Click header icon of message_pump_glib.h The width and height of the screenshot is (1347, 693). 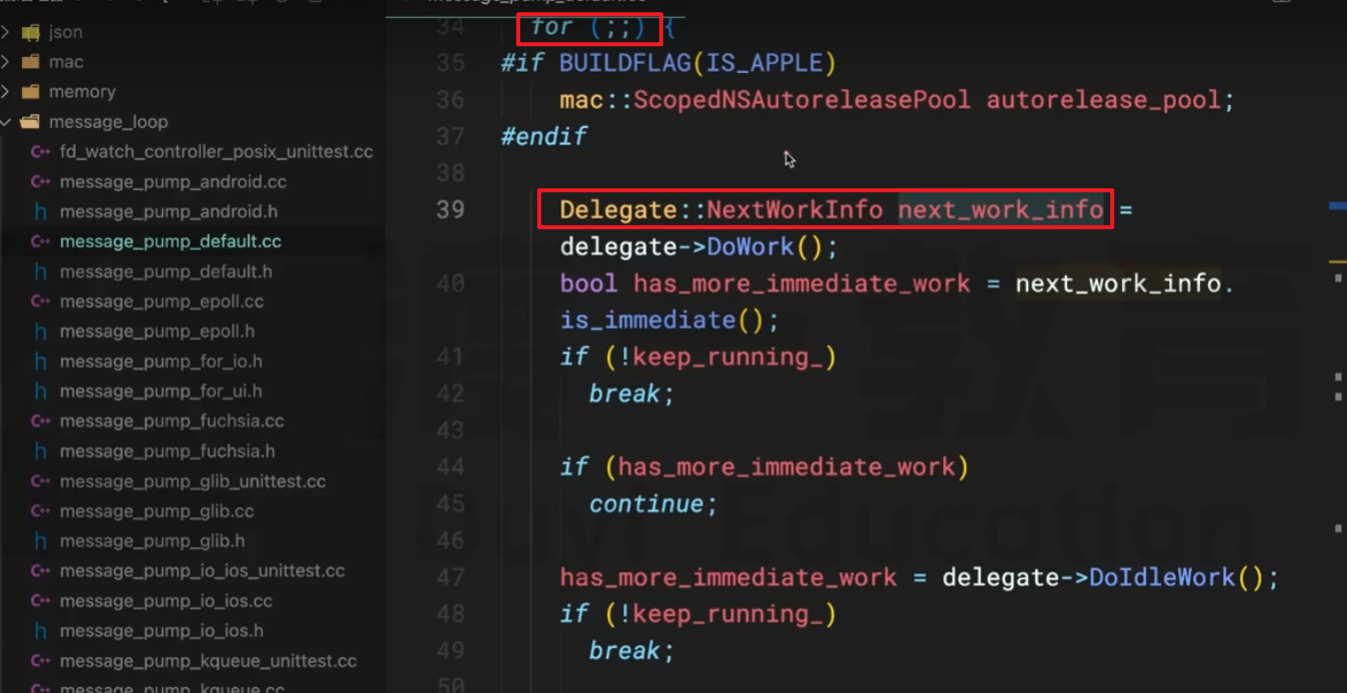point(41,541)
